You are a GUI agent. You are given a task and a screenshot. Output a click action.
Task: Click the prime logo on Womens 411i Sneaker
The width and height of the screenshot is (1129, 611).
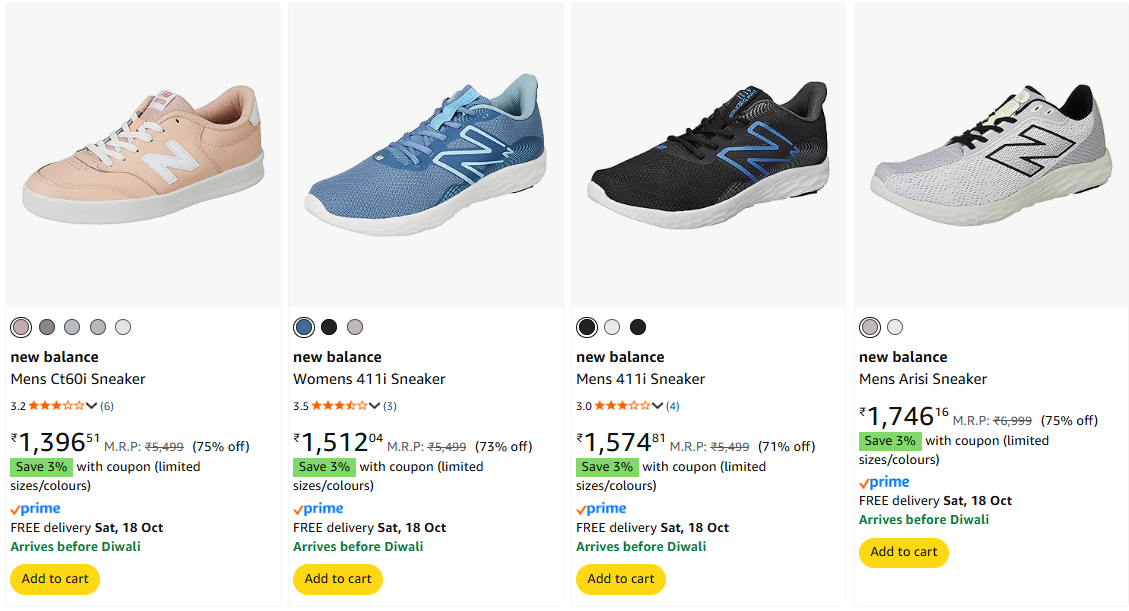(318, 509)
